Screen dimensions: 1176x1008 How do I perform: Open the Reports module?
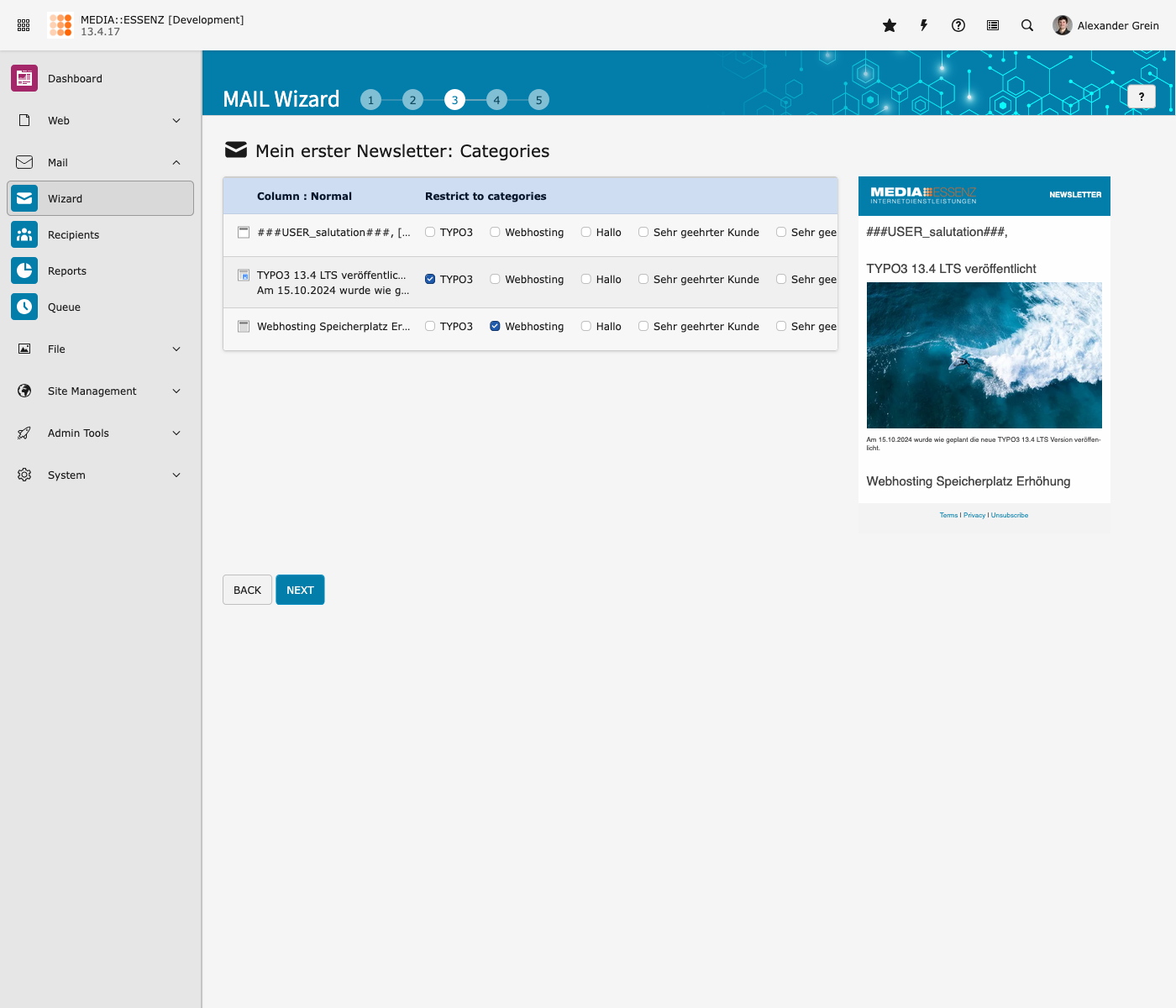[67, 270]
